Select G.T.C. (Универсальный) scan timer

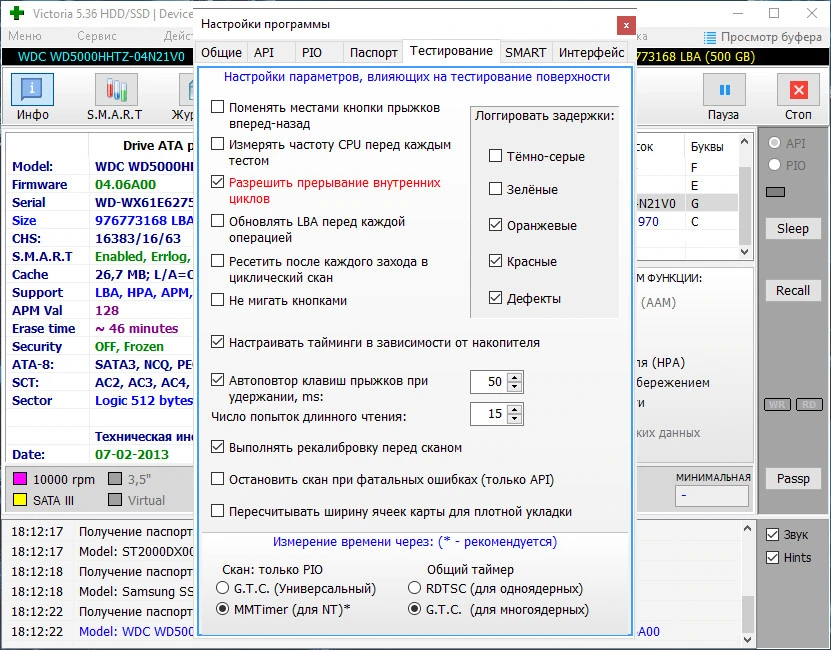[x=223, y=588]
